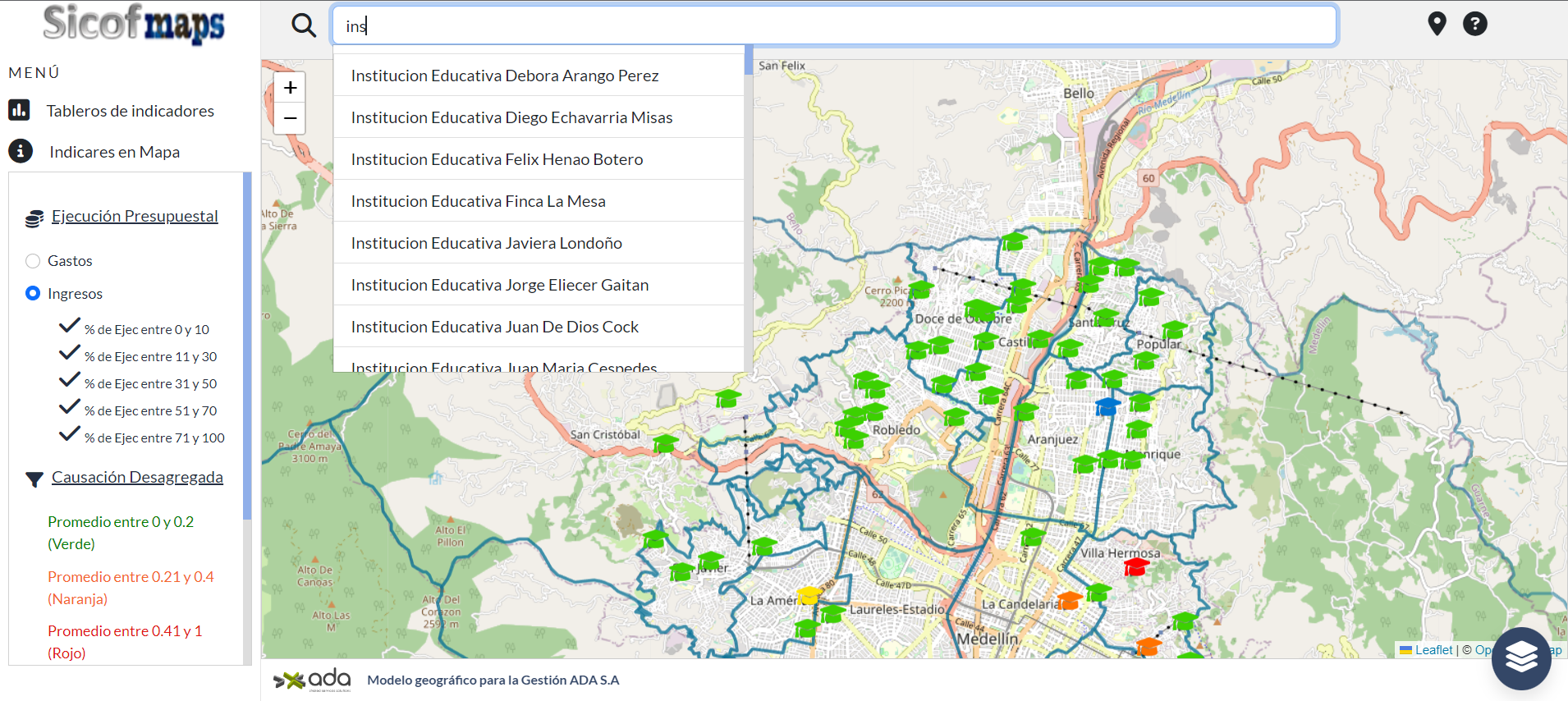Viewport: 1568px width, 701px height.
Task: Click the blue graduation cap marker
Action: (x=1107, y=406)
